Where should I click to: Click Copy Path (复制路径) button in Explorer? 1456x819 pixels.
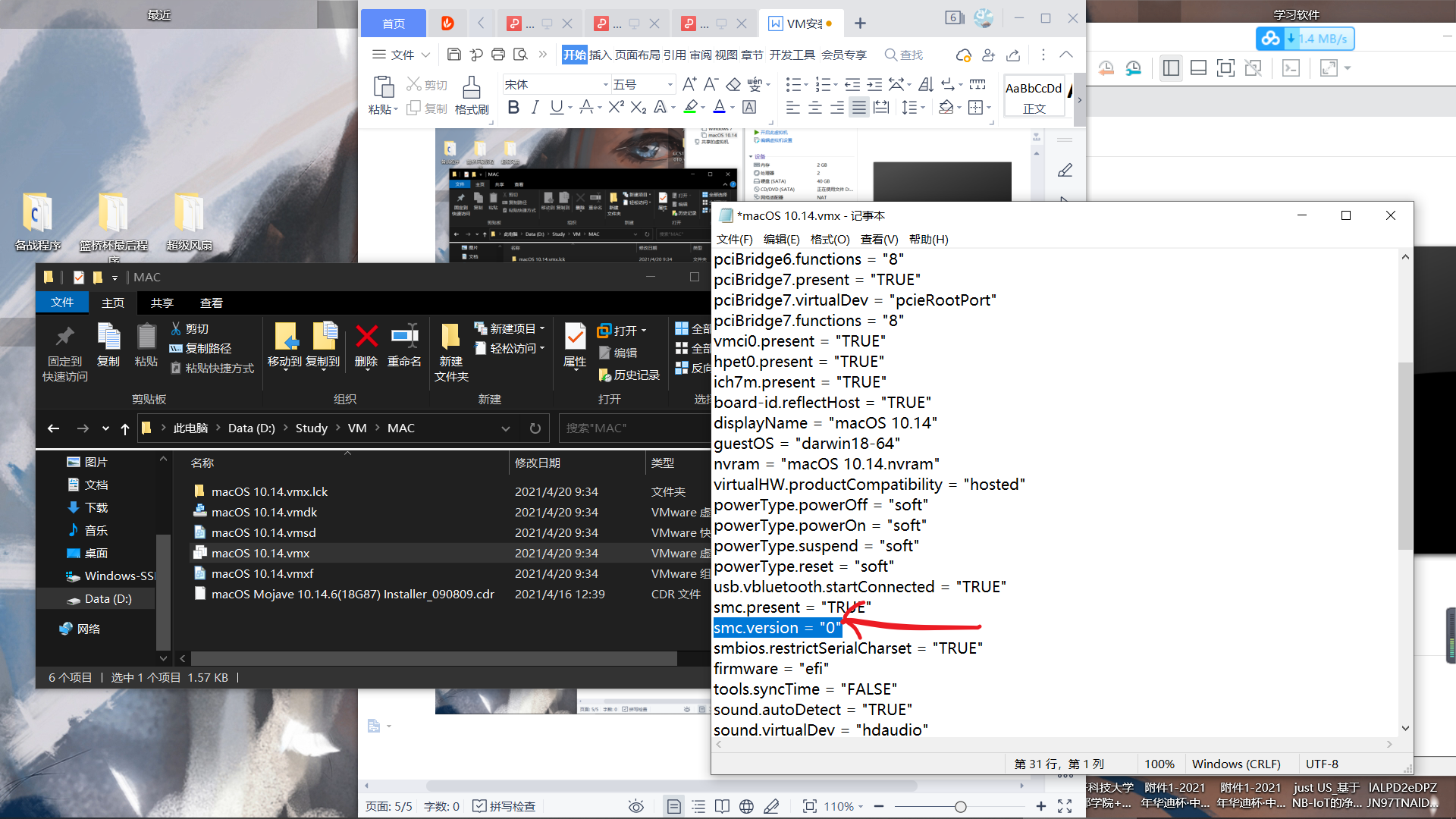point(201,348)
